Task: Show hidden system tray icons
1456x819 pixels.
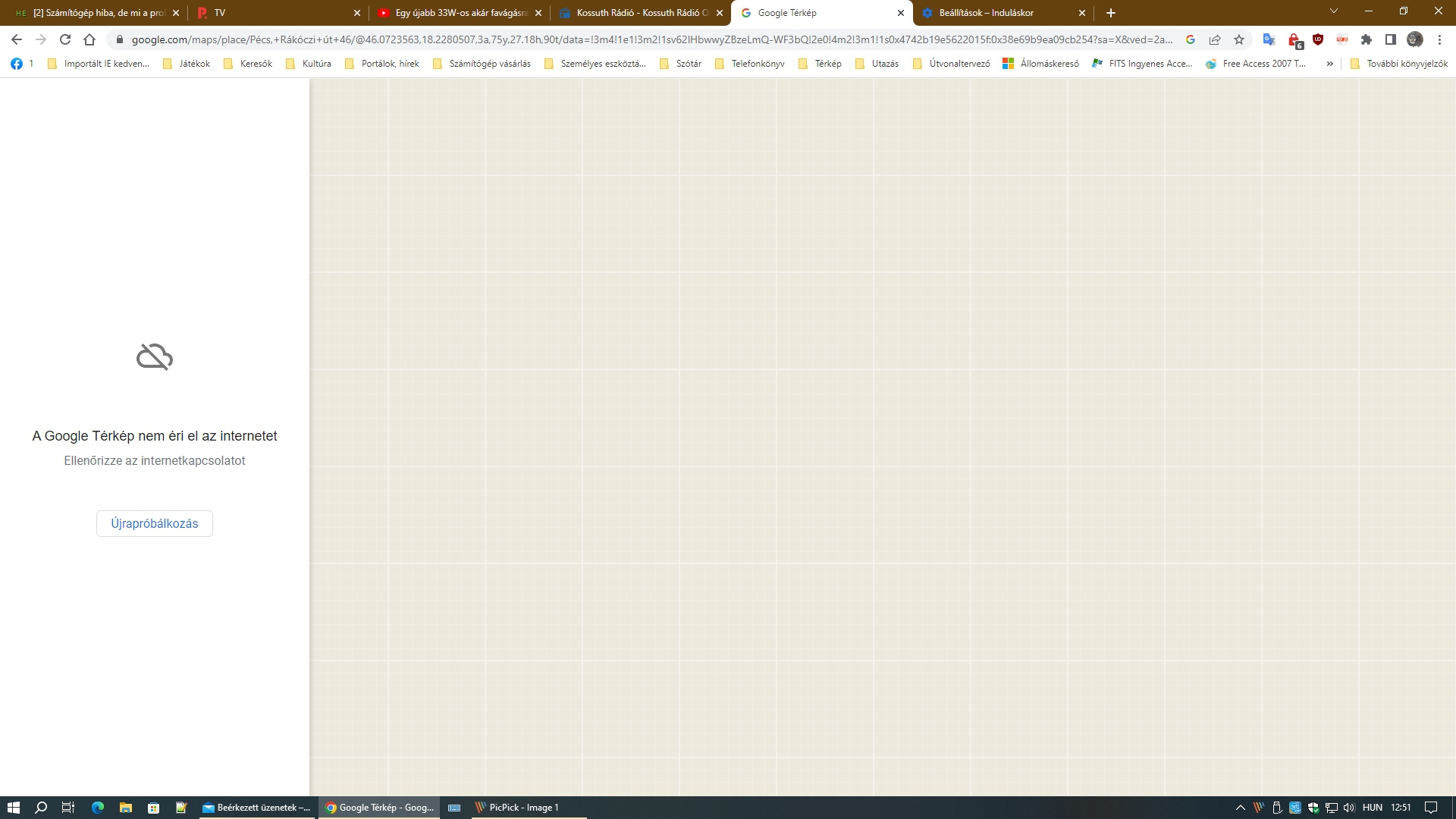Action: (x=1241, y=808)
